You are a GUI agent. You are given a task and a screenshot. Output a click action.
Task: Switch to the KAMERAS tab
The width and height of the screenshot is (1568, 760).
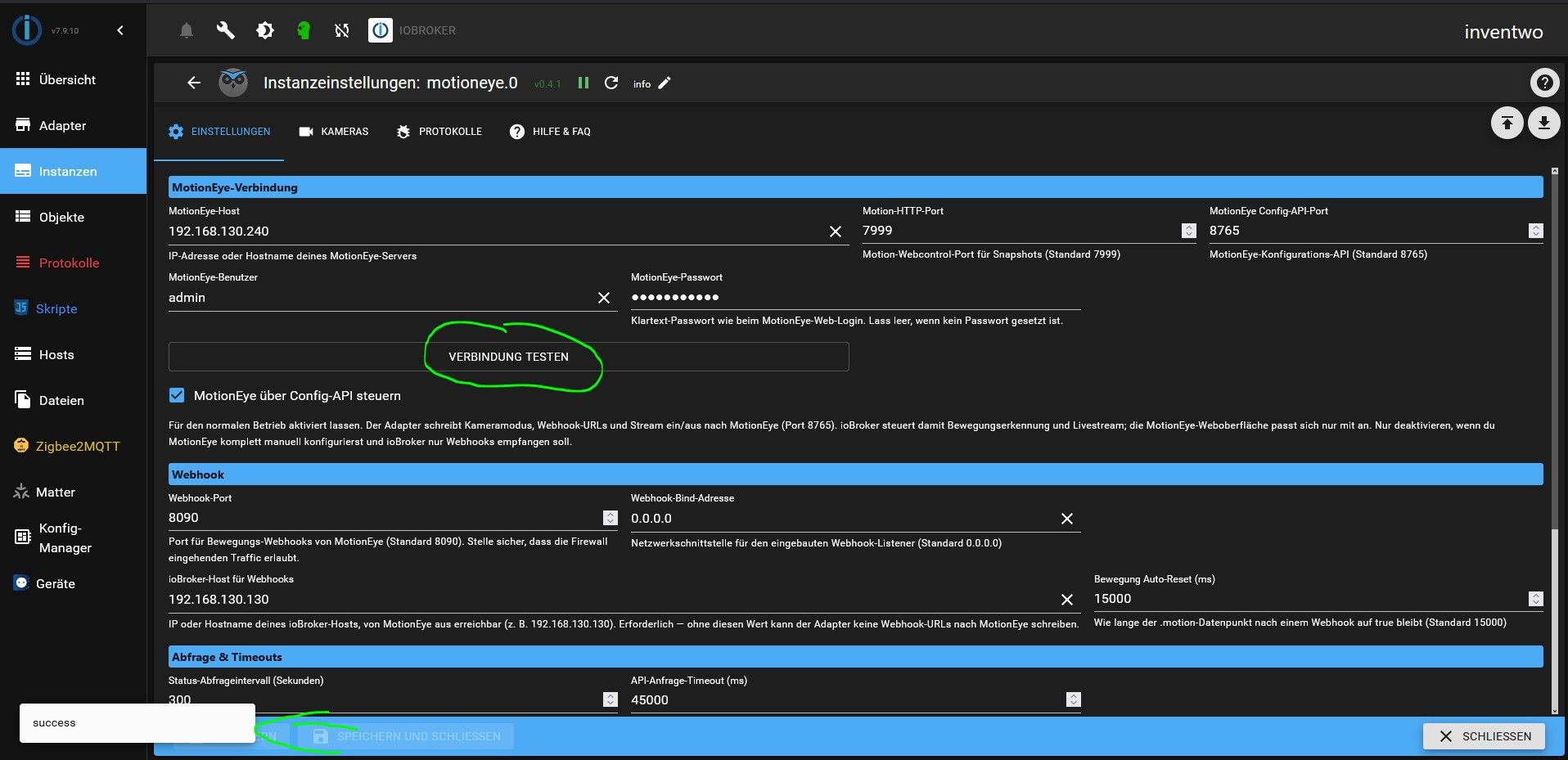click(x=334, y=132)
